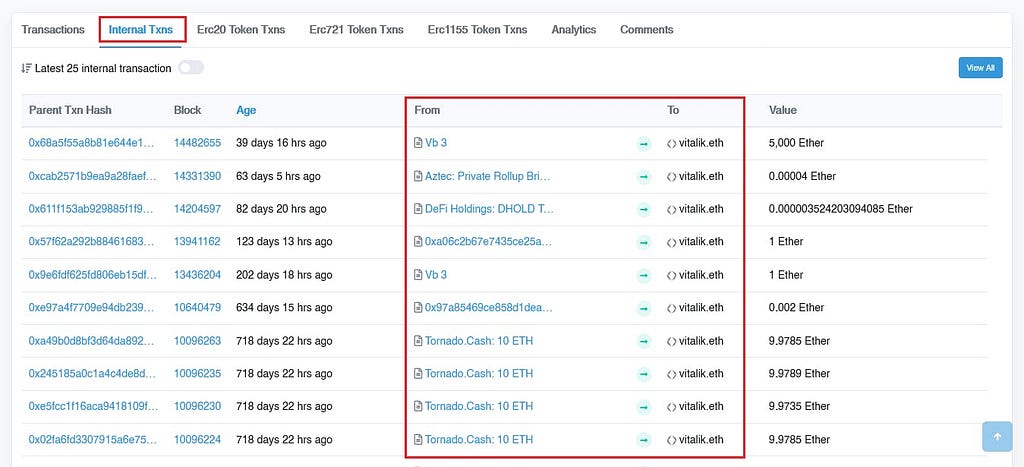The height and width of the screenshot is (467, 1024).
Task: Click the Age column header
Action: 246,110
